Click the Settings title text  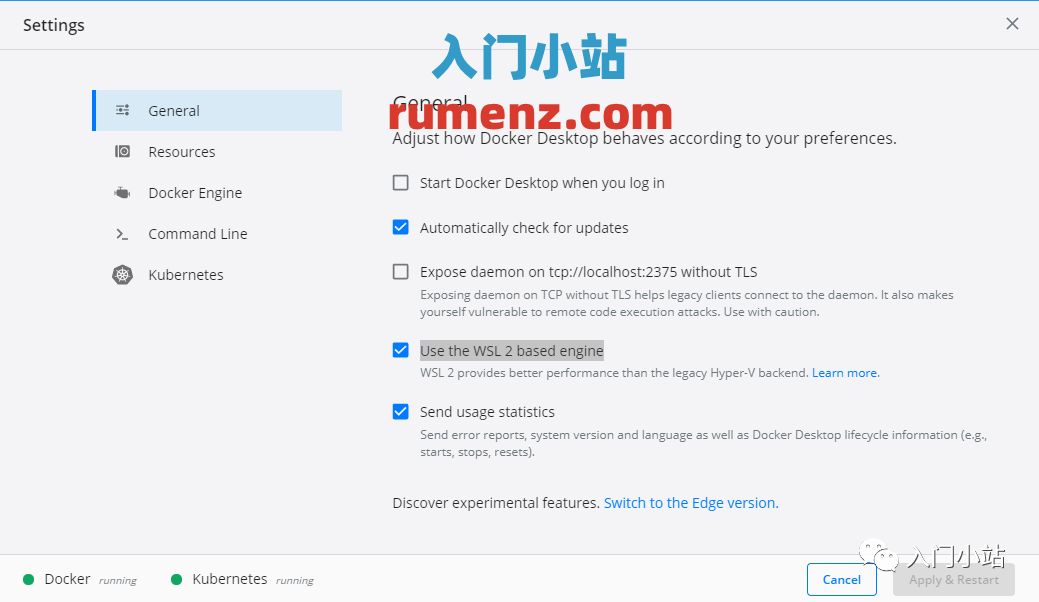coord(54,25)
